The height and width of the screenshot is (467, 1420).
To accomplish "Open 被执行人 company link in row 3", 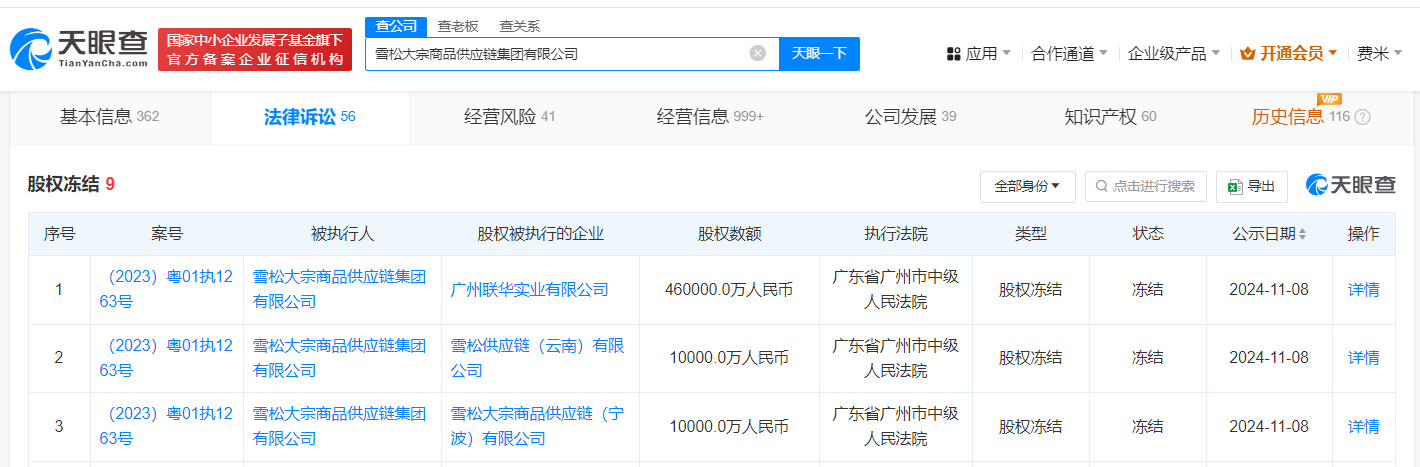I will tap(340, 426).
